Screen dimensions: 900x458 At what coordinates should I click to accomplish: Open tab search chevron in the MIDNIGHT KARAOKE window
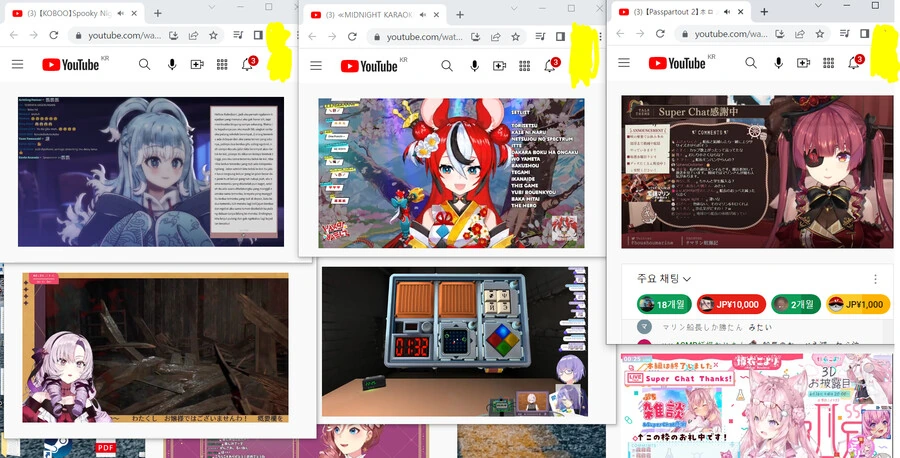[514, 8]
